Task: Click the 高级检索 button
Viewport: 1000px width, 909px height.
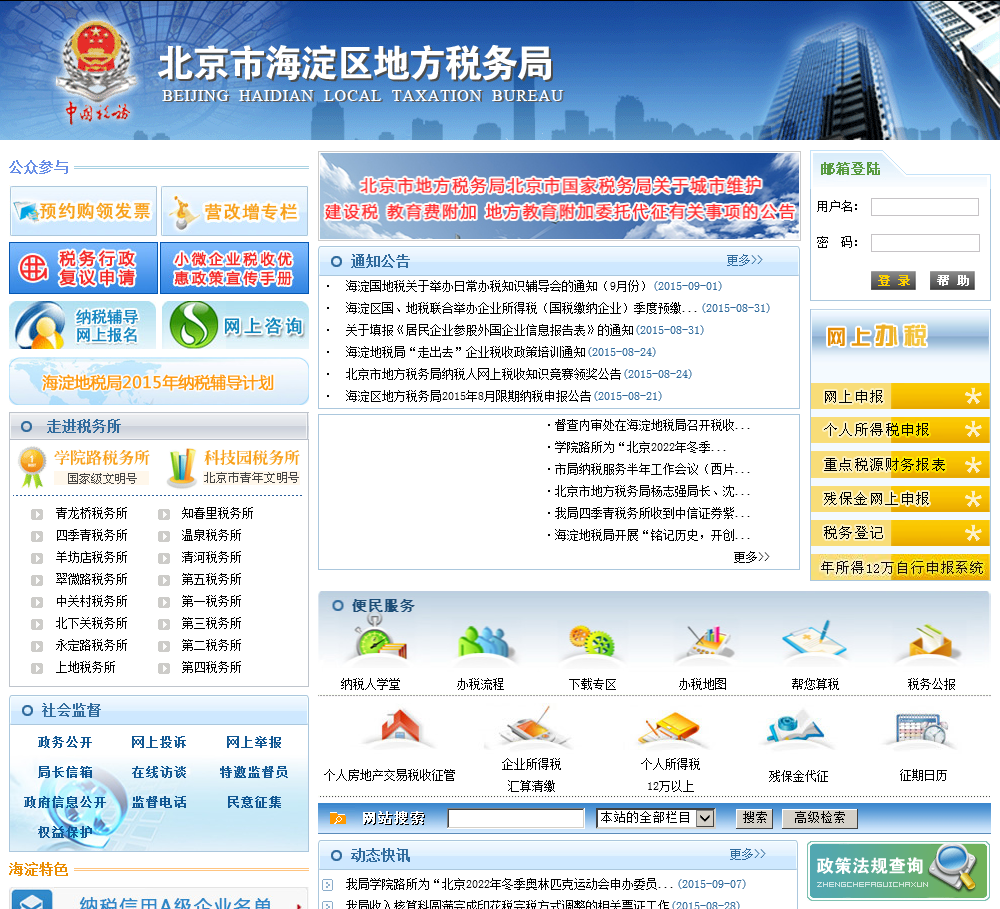Action: click(820, 818)
